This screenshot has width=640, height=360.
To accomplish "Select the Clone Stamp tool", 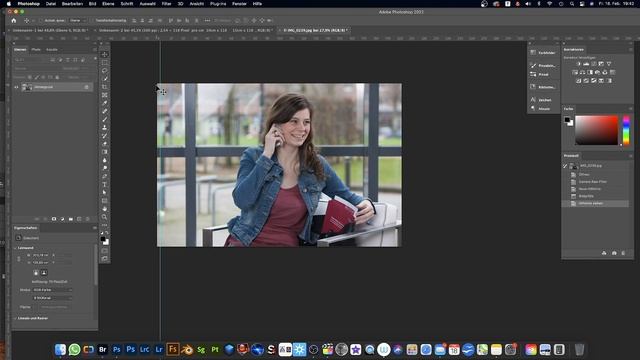I will [x=104, y=128].
